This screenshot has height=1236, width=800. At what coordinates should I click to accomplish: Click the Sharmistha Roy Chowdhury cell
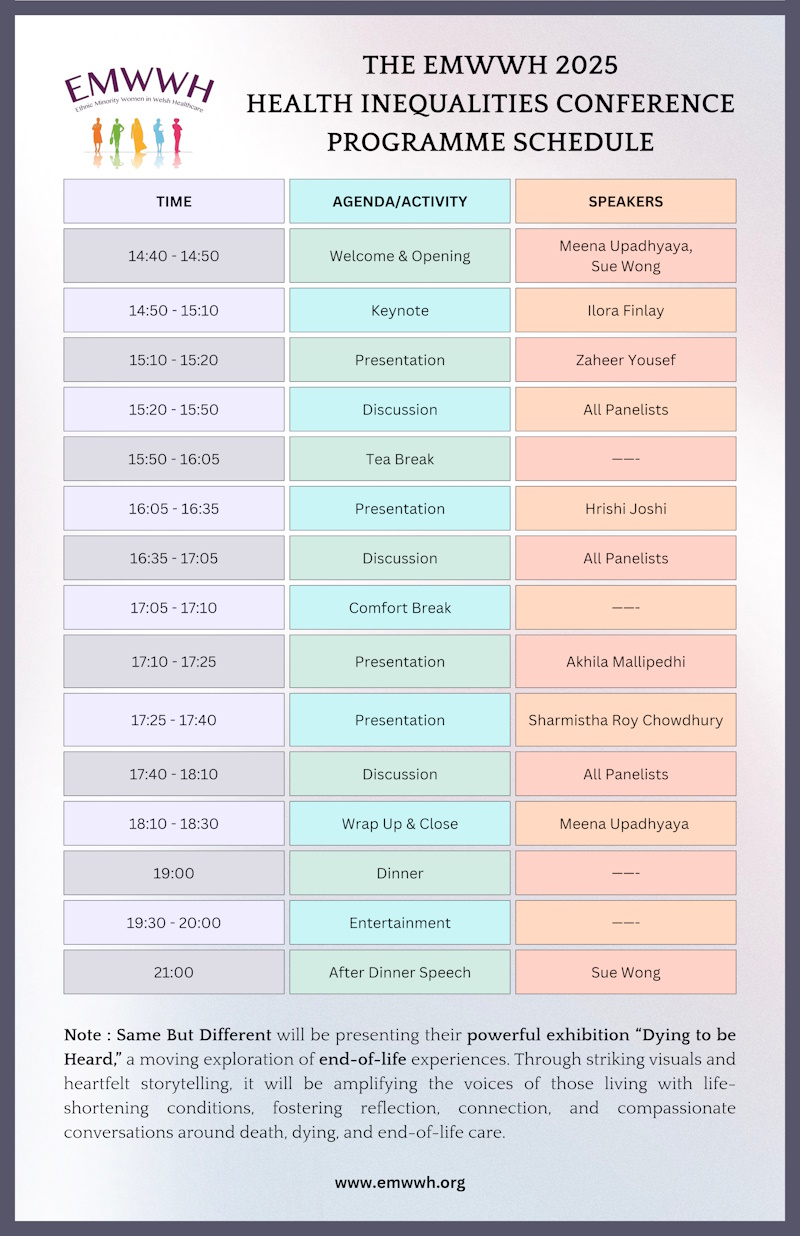(626, 720)
